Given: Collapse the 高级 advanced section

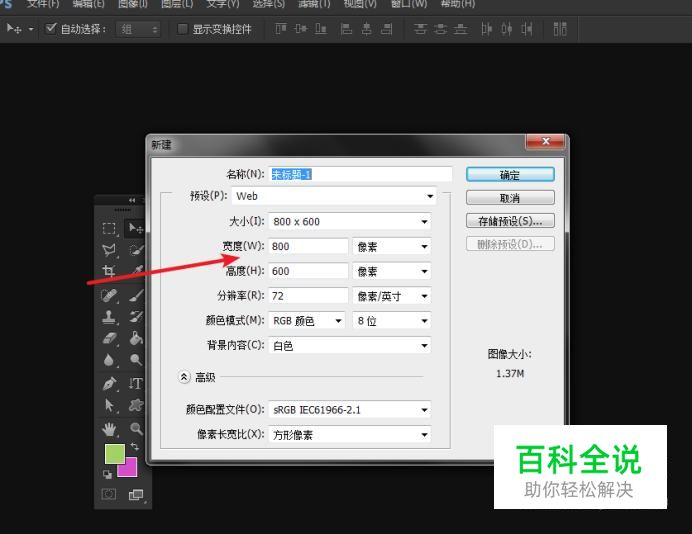Looking at the screenshot, I should point(184,377).
